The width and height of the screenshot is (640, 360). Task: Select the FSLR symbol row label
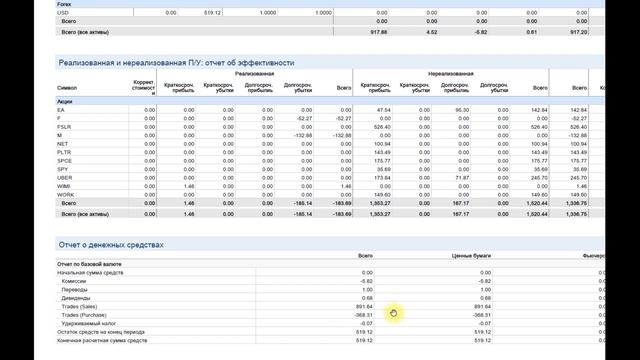coord(64,127)
